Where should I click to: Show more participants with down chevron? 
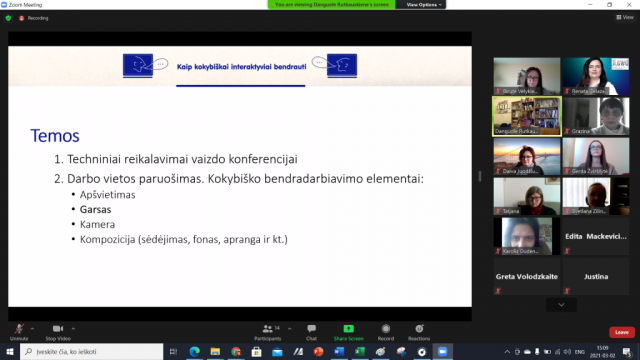point(561,305)
